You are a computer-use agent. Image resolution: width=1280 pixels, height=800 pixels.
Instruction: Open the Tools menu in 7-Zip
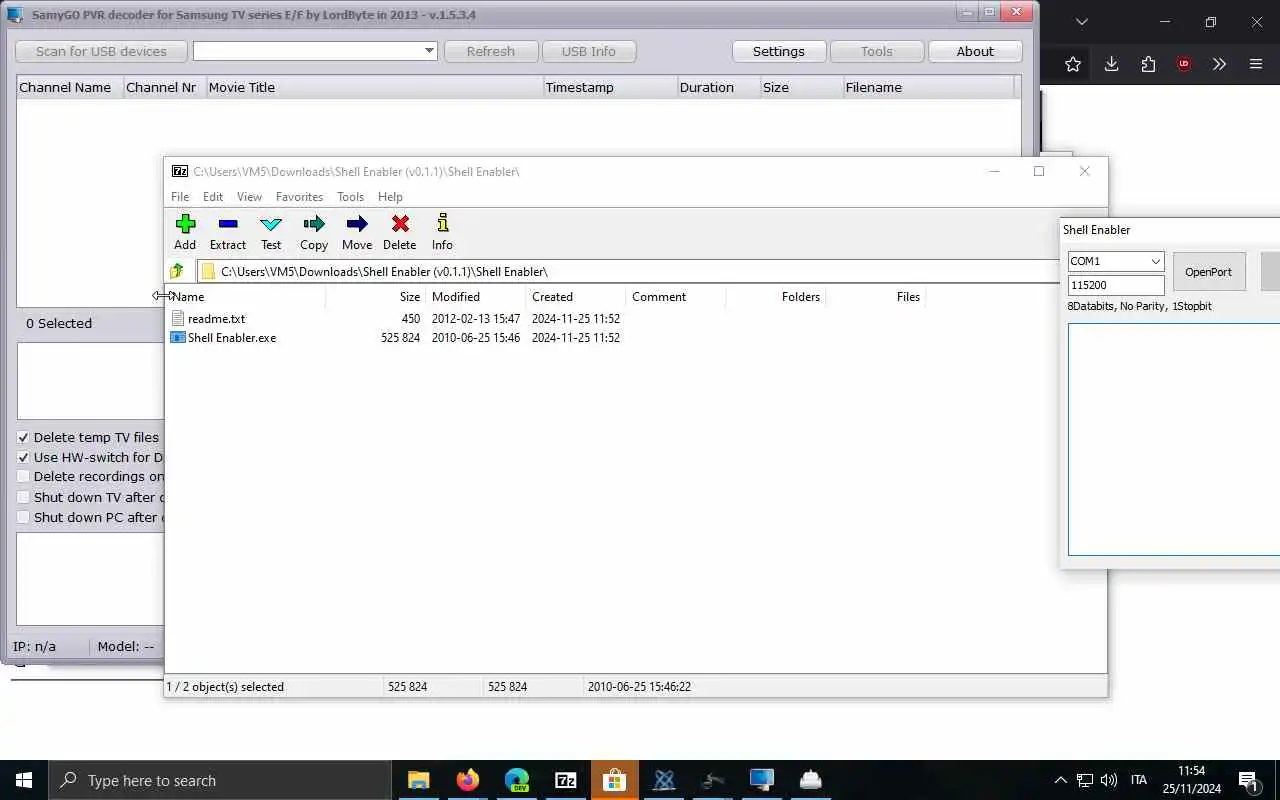point(350,197)
